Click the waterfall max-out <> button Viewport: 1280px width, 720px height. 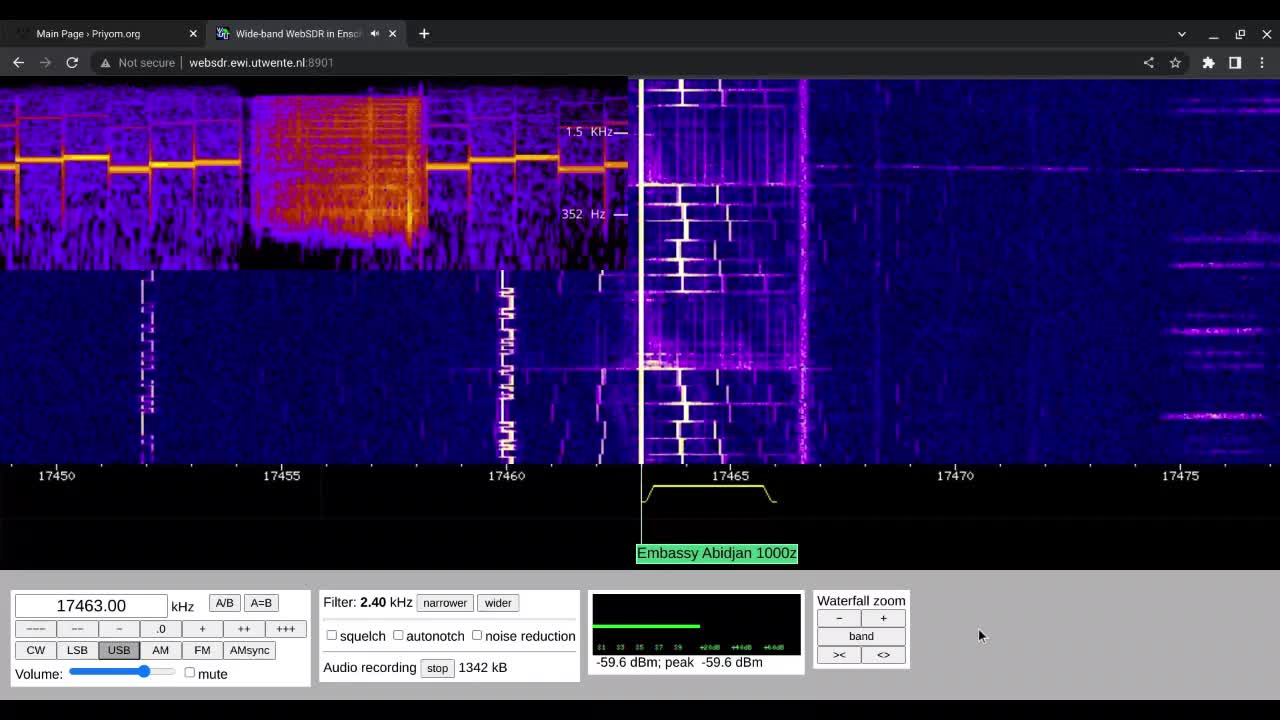pyautogui.click(x=883, y=655)
